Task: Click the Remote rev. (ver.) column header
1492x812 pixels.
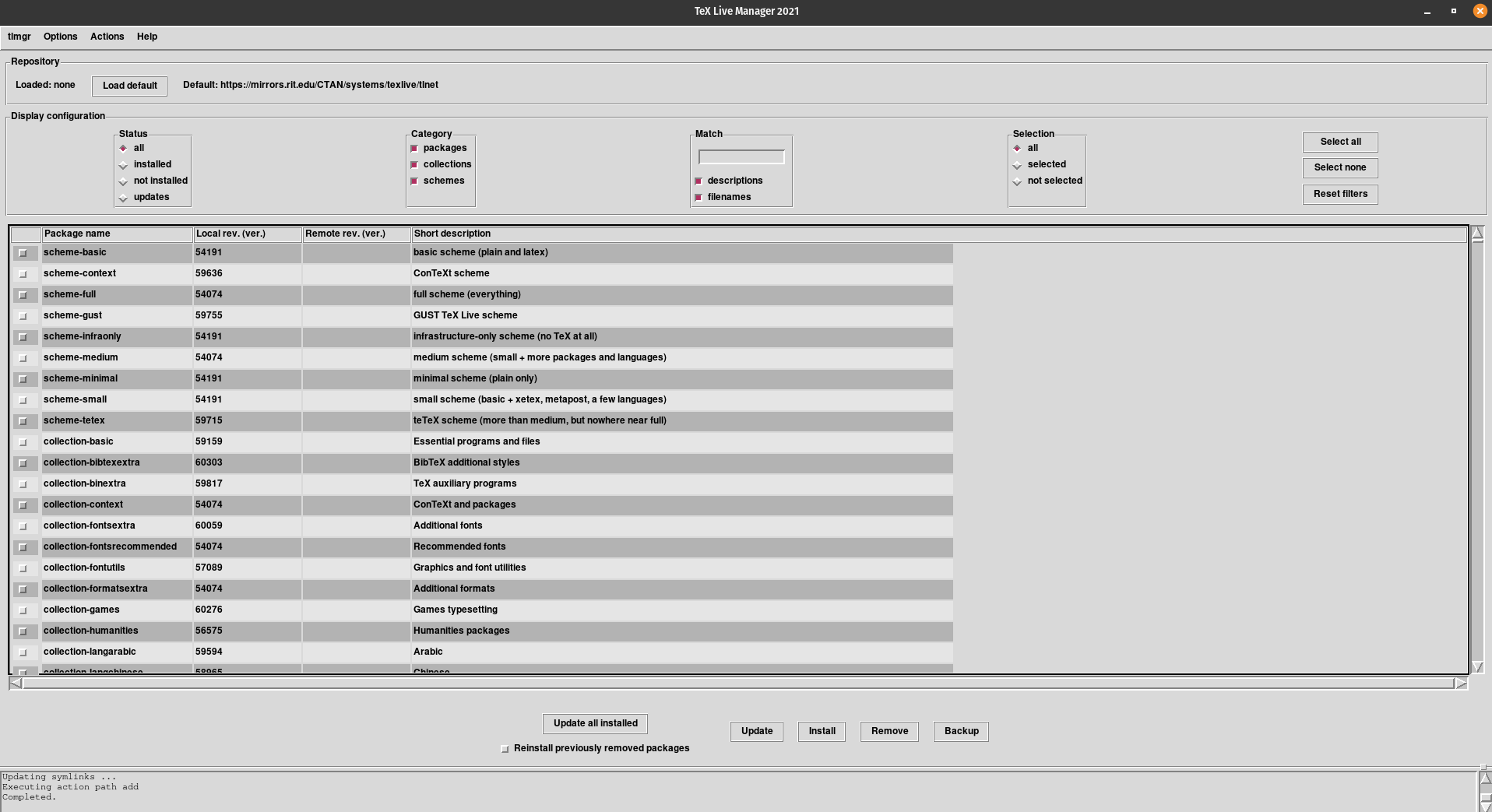Action: tap(357, 234)
